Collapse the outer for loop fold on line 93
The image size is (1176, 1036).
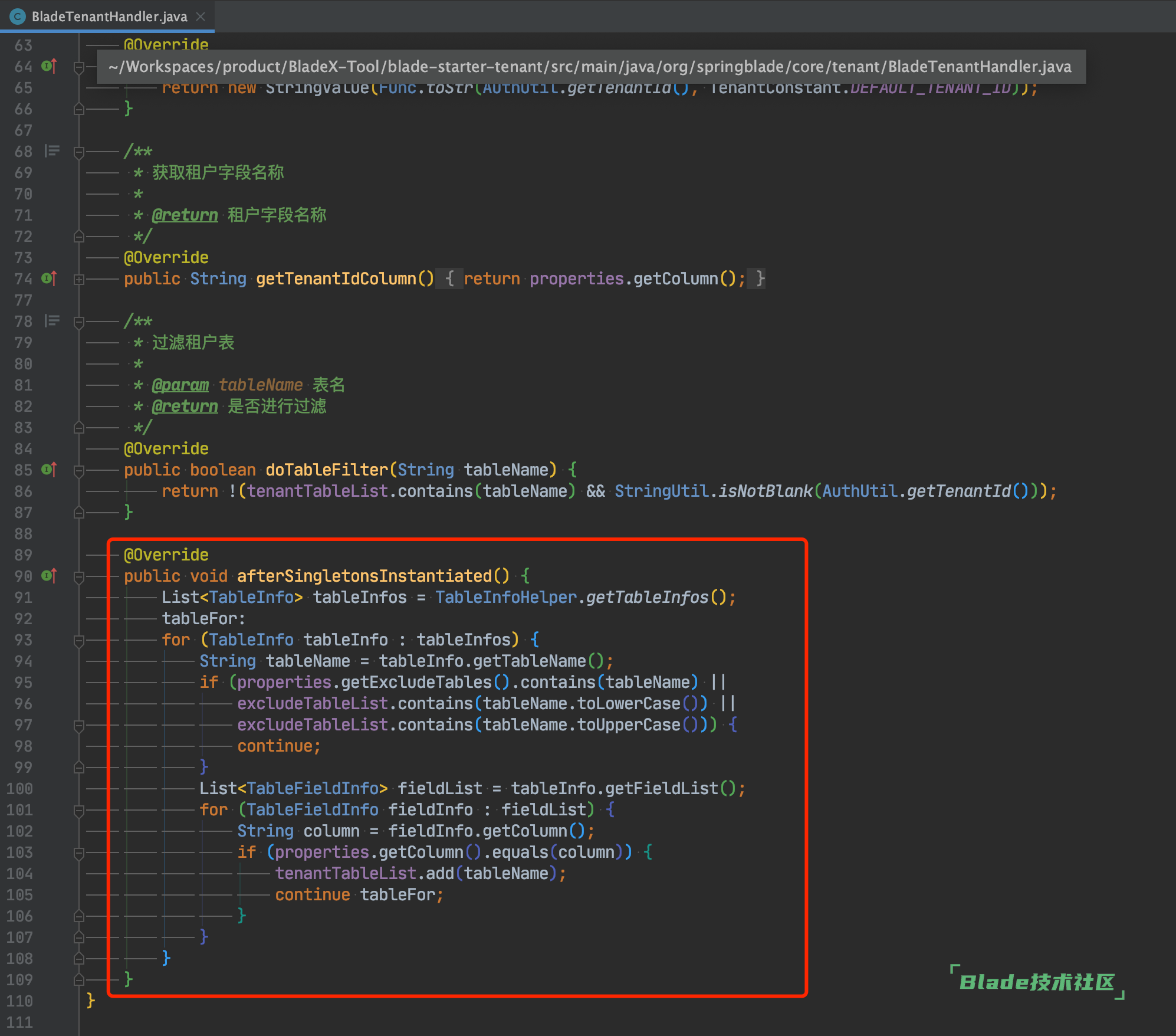pyautogui.click(x=78, y=641)
